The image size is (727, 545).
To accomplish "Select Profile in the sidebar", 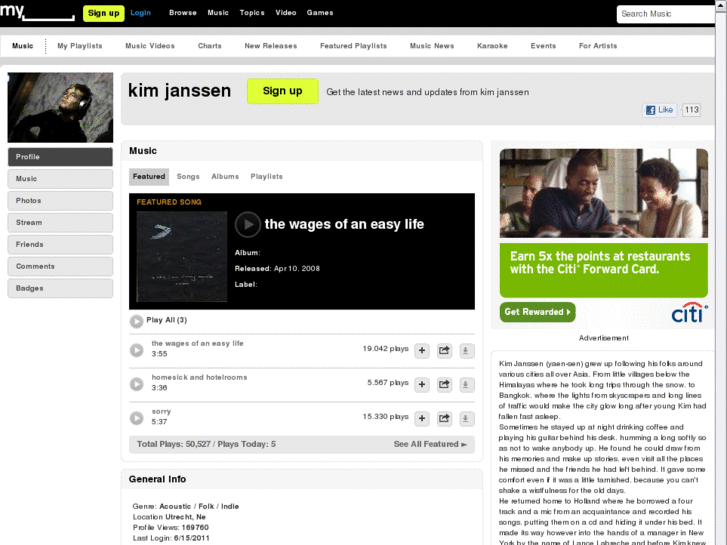I will (60, 157).
